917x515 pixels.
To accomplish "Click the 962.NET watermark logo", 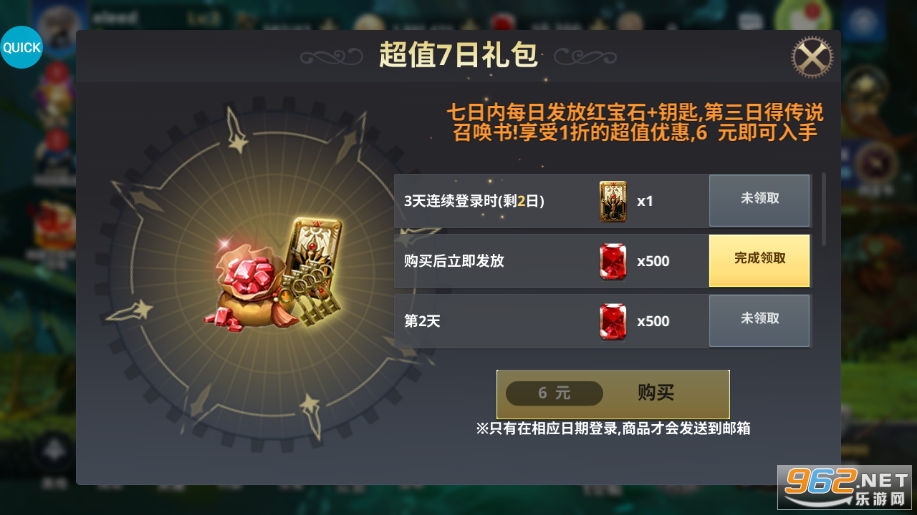I will pos(844,486).
